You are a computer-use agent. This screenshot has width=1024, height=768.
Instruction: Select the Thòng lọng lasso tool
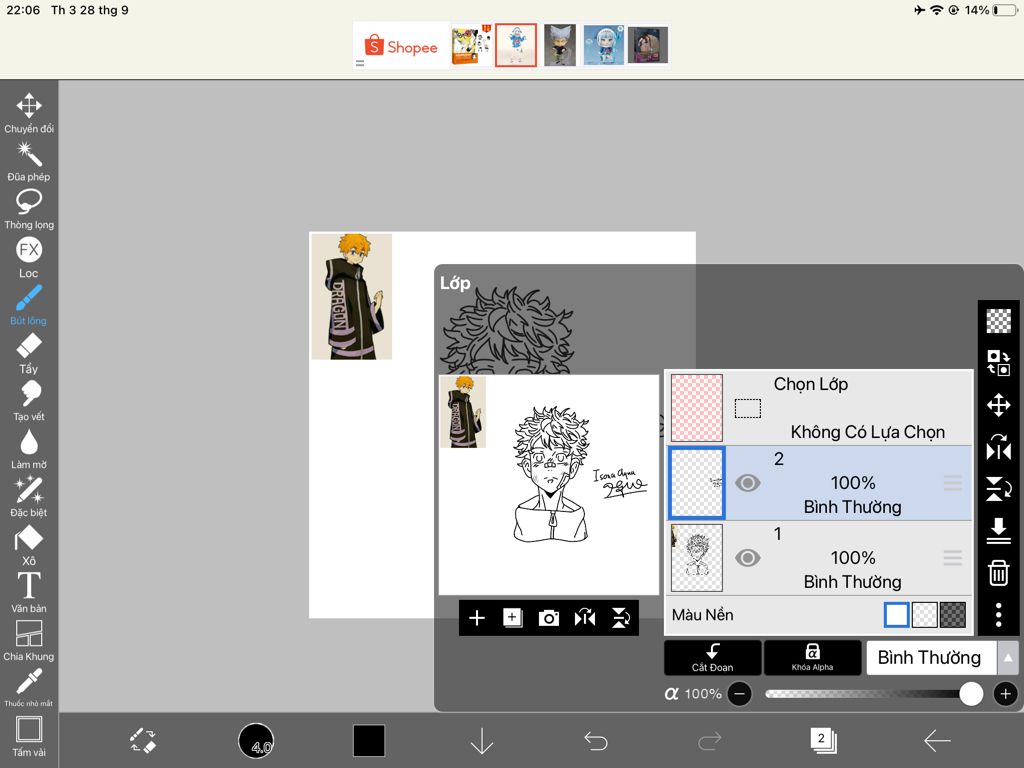tap(29, 209)
